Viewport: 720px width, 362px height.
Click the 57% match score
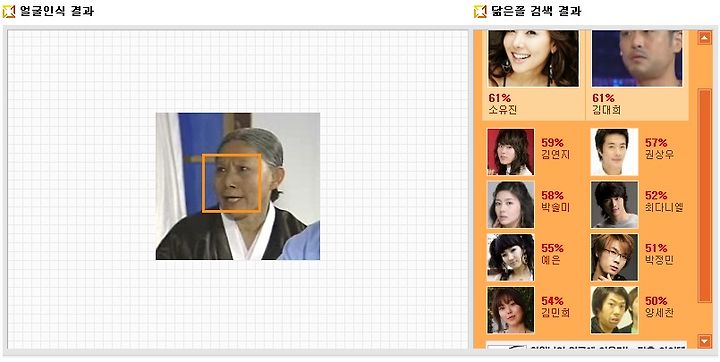656,143
